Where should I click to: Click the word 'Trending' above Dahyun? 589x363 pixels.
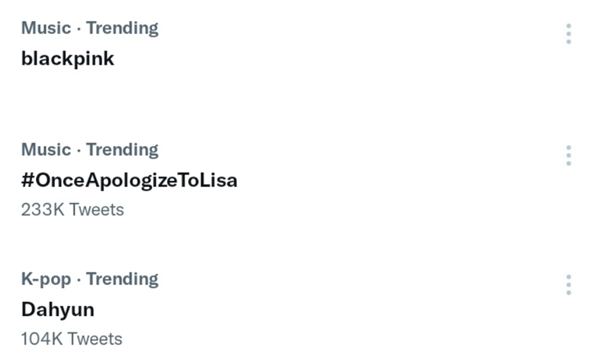pyautogui.click(x=122, y=280)
